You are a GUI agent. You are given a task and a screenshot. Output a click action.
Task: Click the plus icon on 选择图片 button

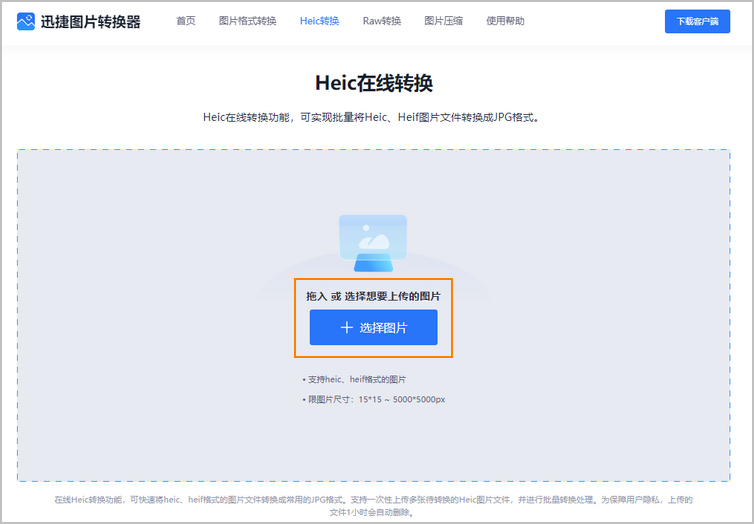point(347,327)
